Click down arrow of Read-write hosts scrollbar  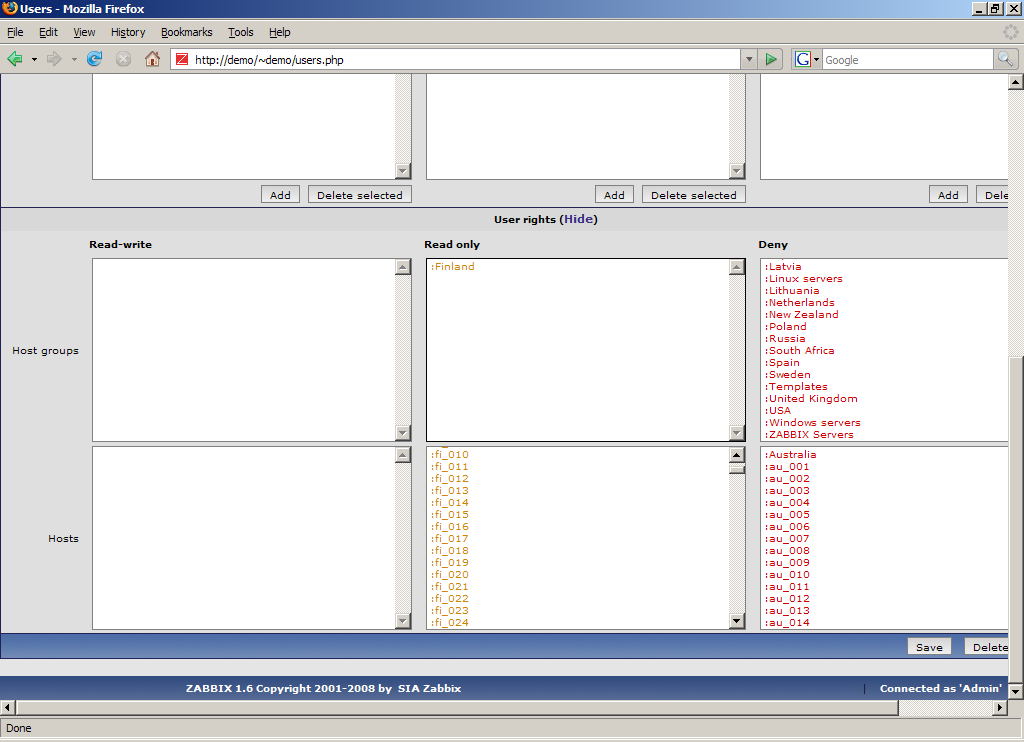(403, 621)
